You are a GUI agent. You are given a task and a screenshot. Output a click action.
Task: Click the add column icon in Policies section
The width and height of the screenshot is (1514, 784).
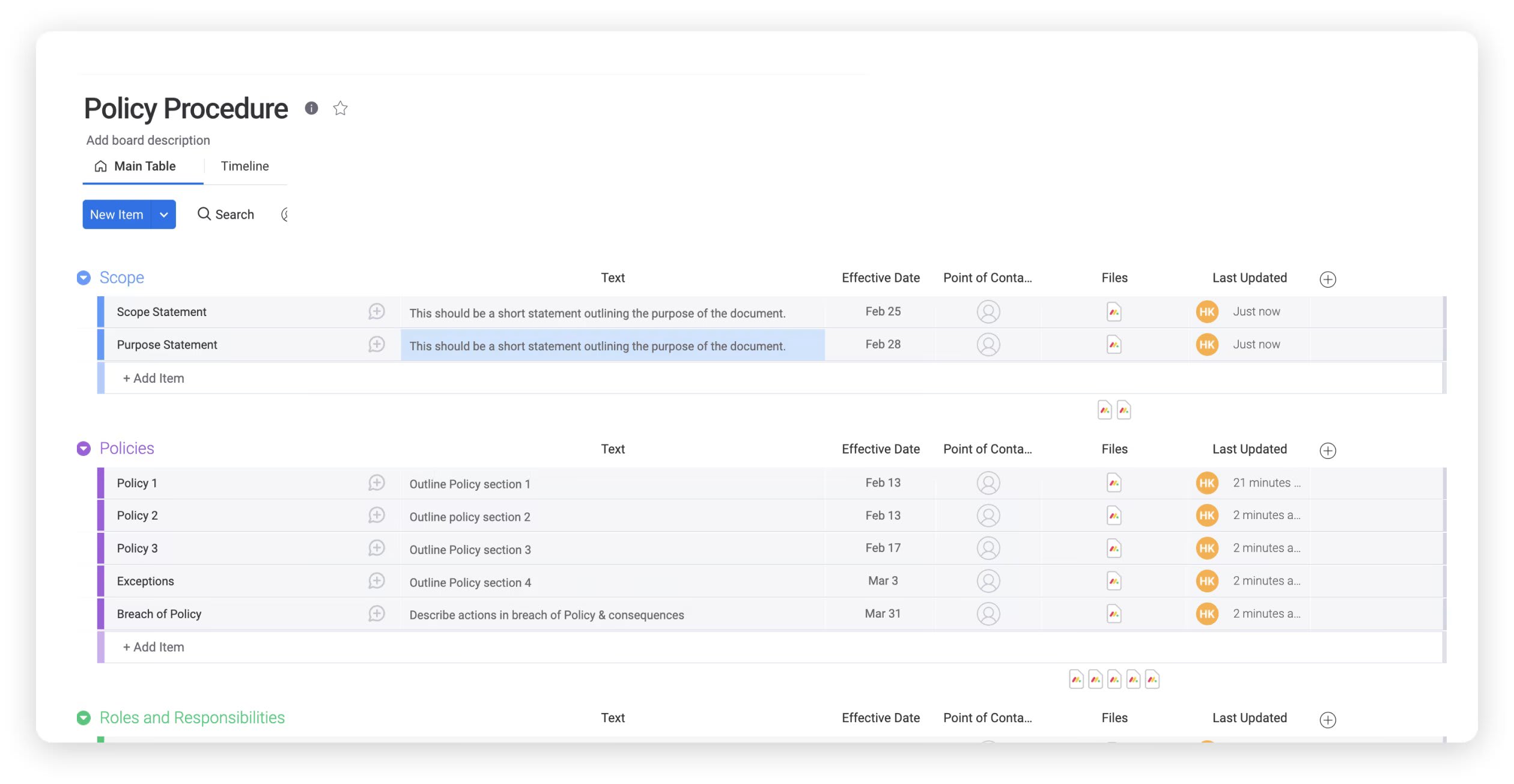[1328, 450]
